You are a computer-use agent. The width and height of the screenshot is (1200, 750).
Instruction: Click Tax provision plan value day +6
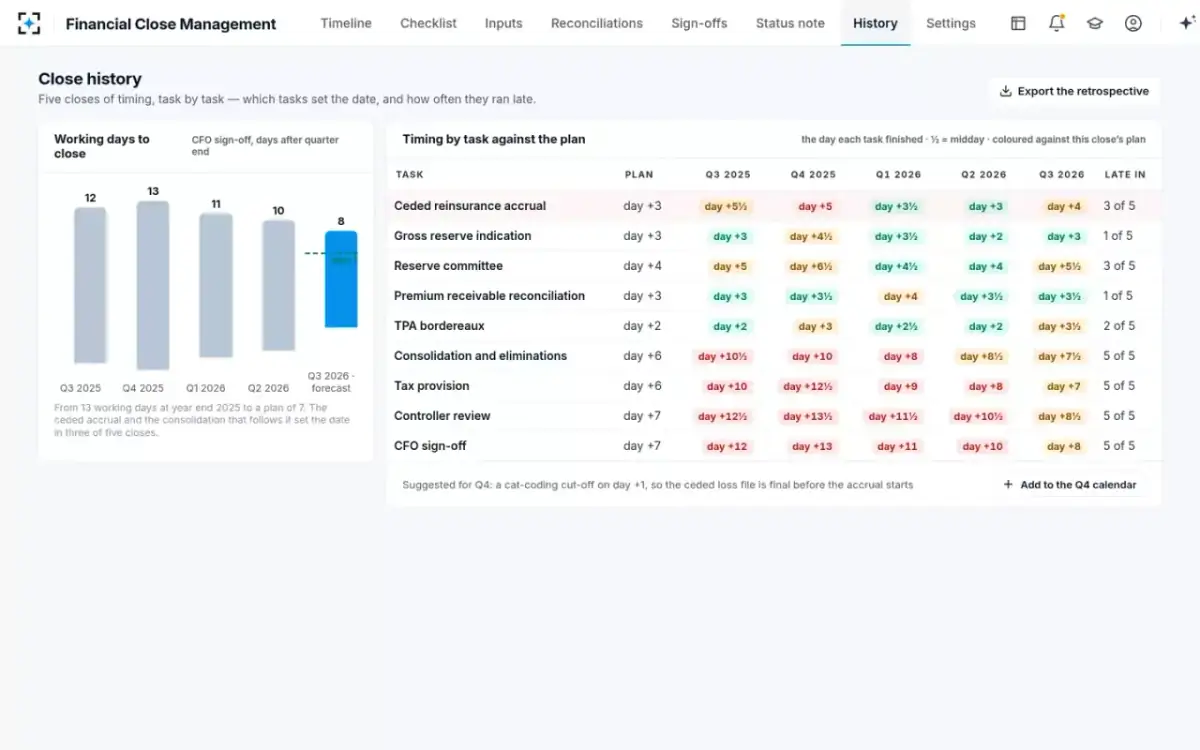pos(642,386)
